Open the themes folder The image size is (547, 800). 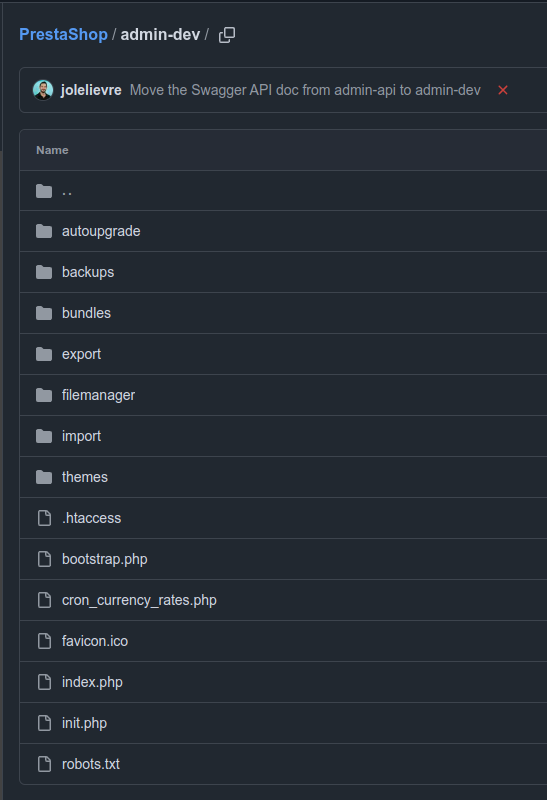tap(85, 477)
